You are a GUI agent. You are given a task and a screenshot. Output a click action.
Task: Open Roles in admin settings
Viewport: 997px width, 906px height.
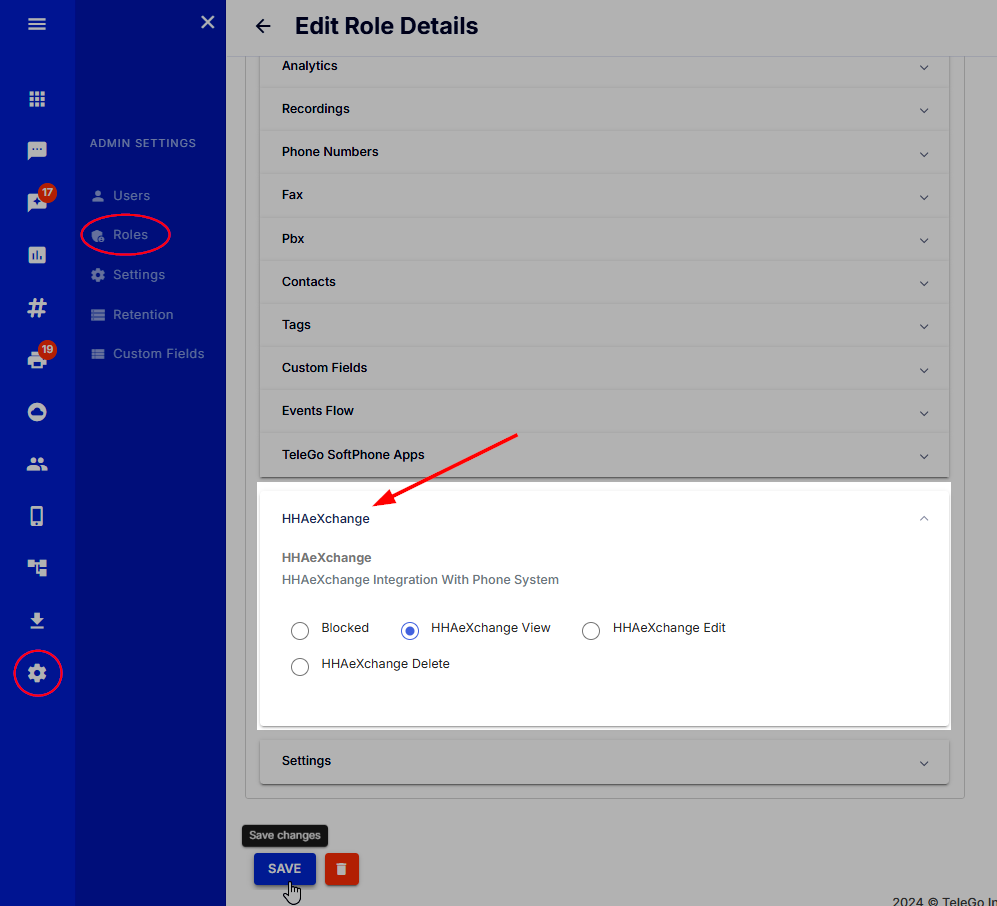(130, 235)
